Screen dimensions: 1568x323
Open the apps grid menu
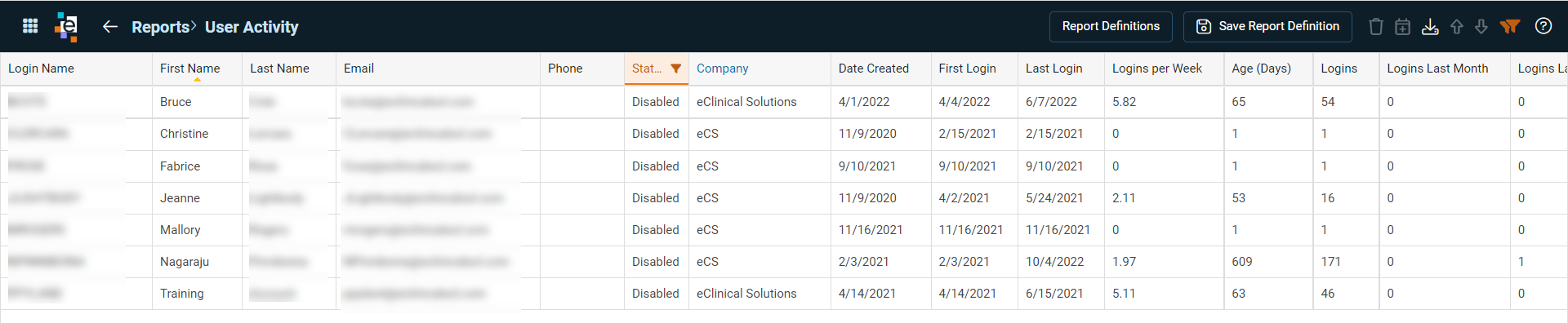tap(30, 26)
